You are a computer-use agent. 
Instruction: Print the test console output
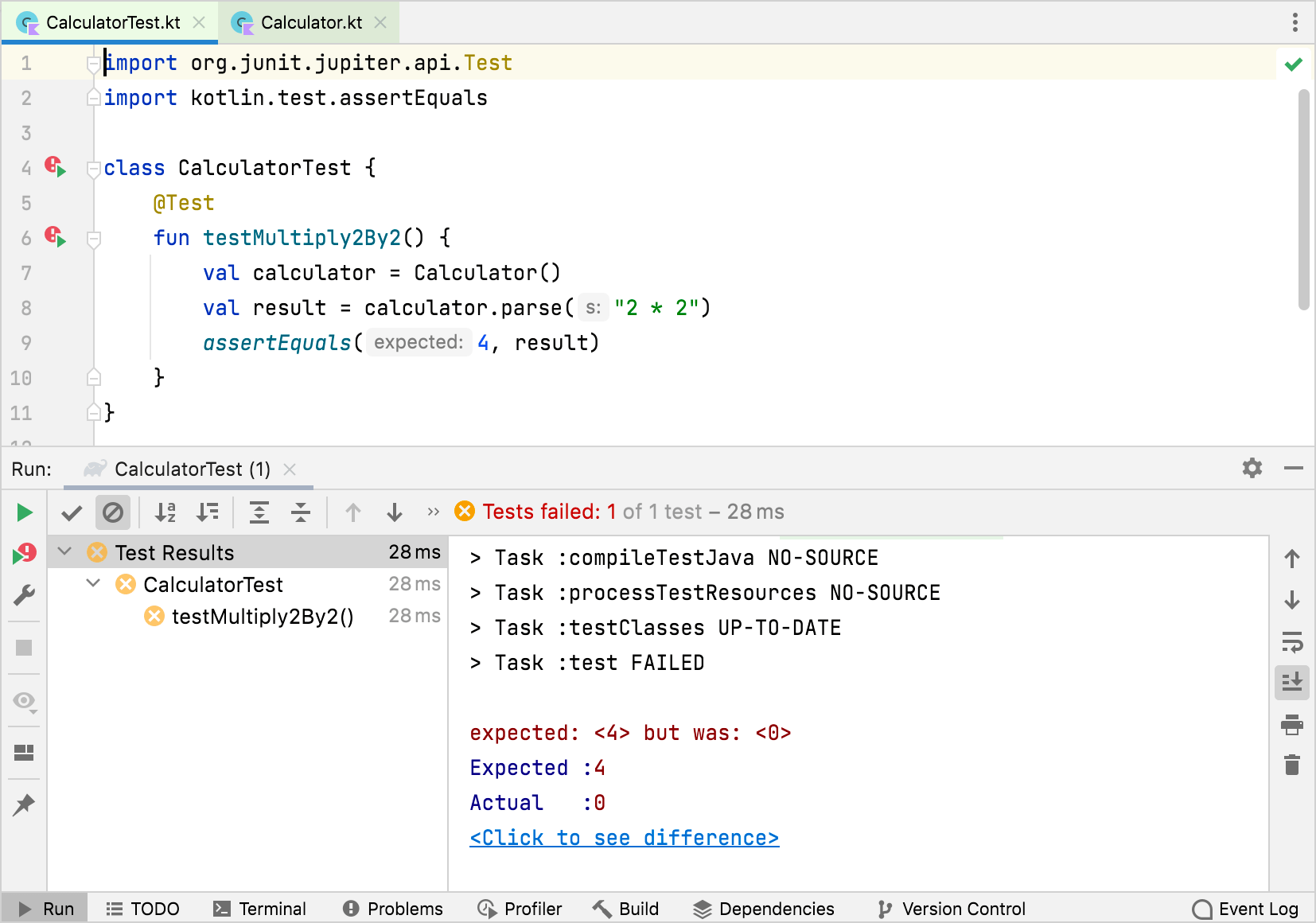tap(1293, 725)
